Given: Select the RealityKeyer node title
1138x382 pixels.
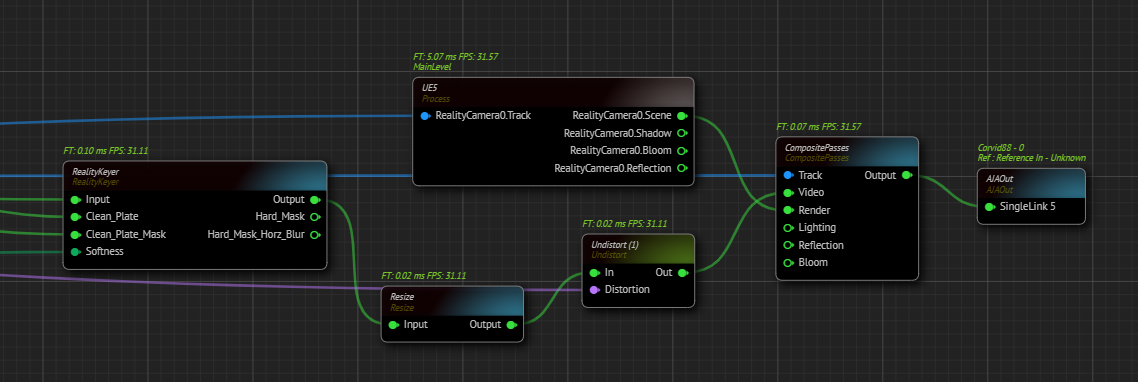Looking at the screenshot, I should point(95,171).
